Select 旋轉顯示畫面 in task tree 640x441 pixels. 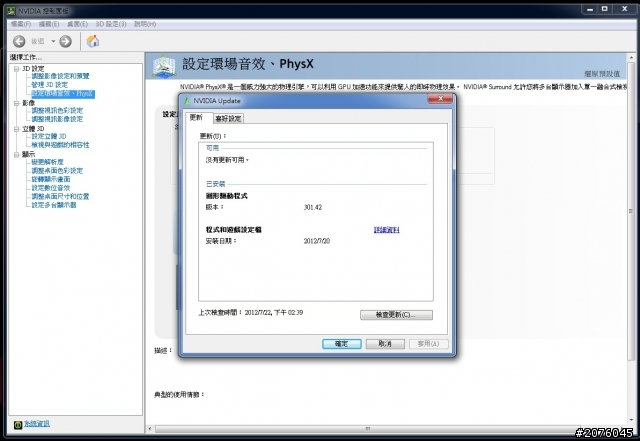coord(51,179)
